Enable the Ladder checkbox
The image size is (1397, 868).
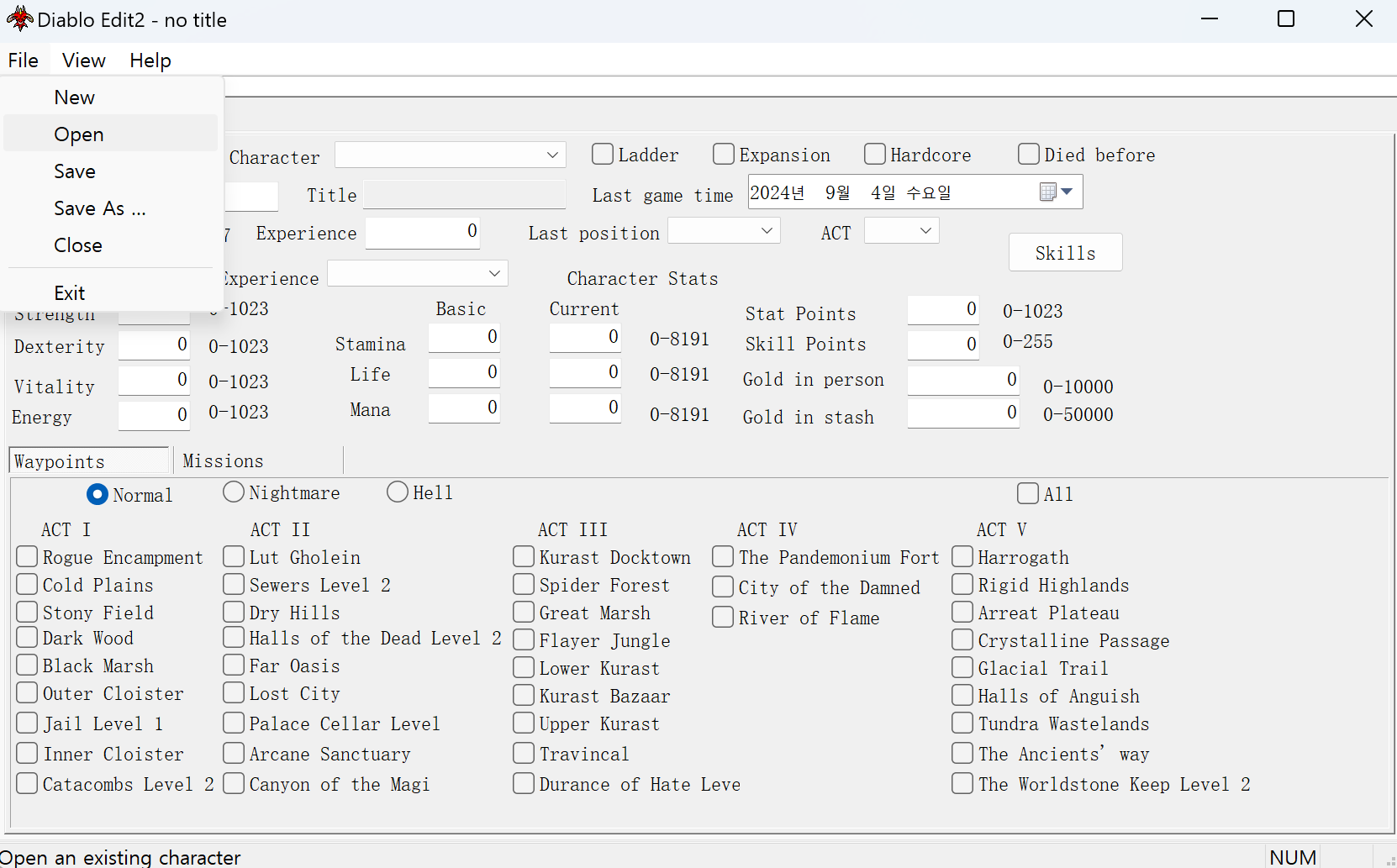[x=602, y=154]
